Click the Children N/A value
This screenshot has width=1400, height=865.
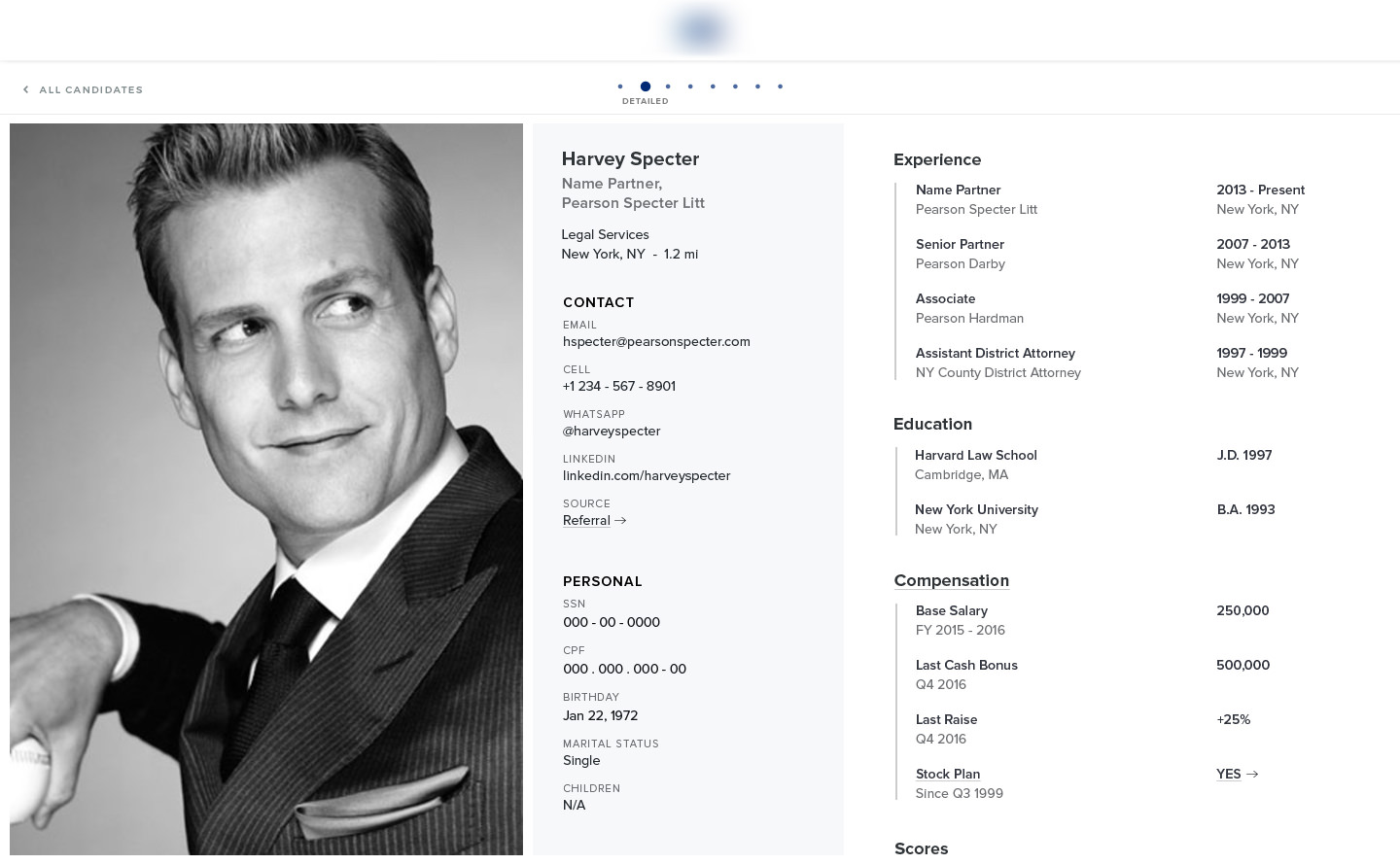tap(574, 805)
